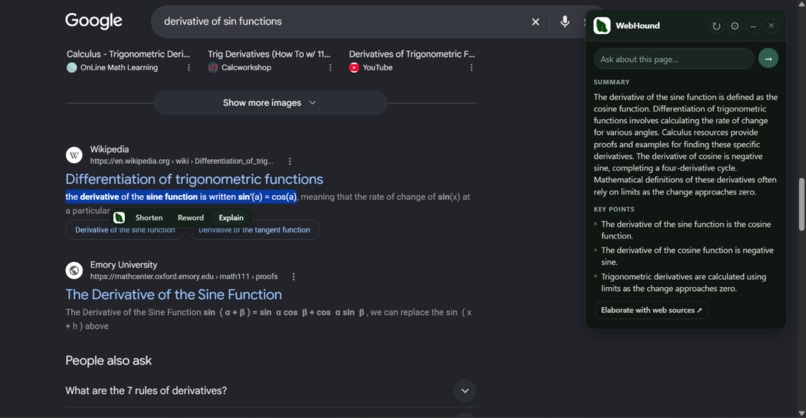Click 'Derivative of the tangent function' chip
The height and width of the screenshot is (418, 806).
tap(254, 230)
